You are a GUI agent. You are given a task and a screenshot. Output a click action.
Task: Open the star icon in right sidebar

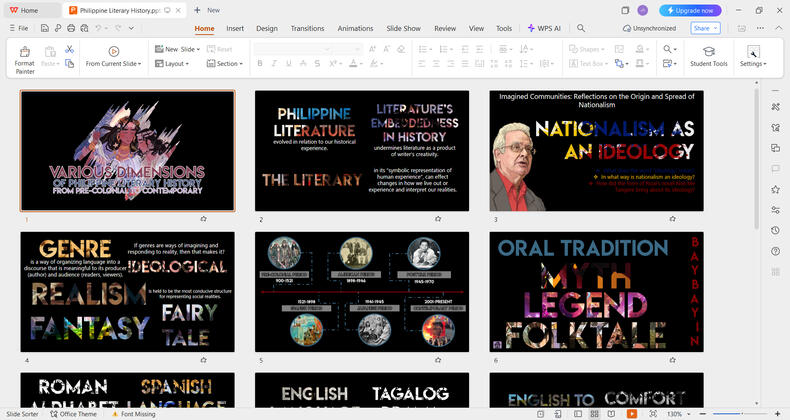[775, 189]
